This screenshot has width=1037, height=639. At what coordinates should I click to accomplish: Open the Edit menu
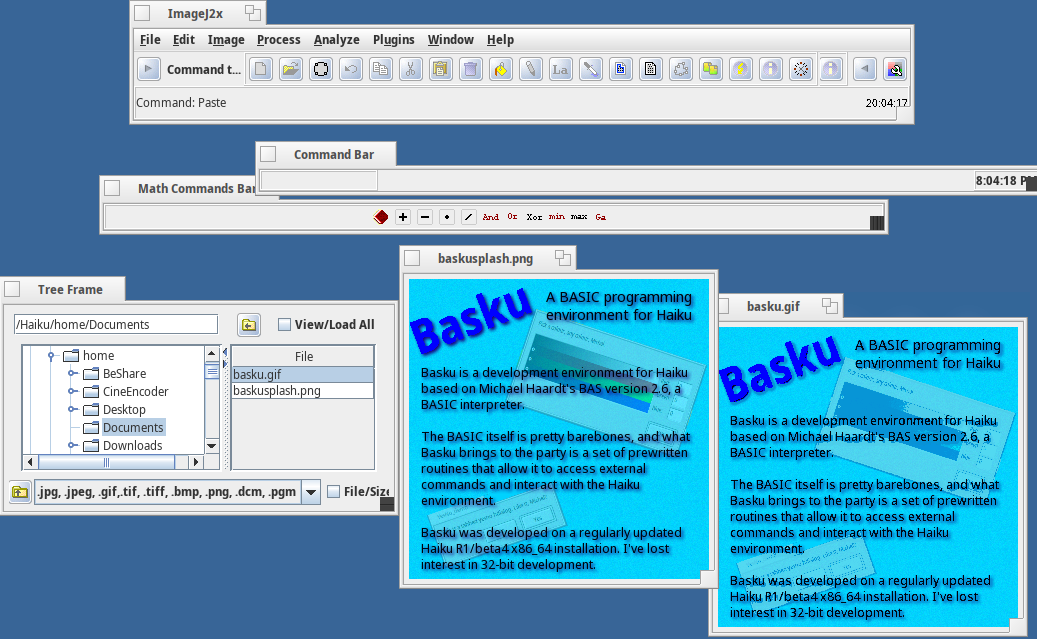[183, 40]
